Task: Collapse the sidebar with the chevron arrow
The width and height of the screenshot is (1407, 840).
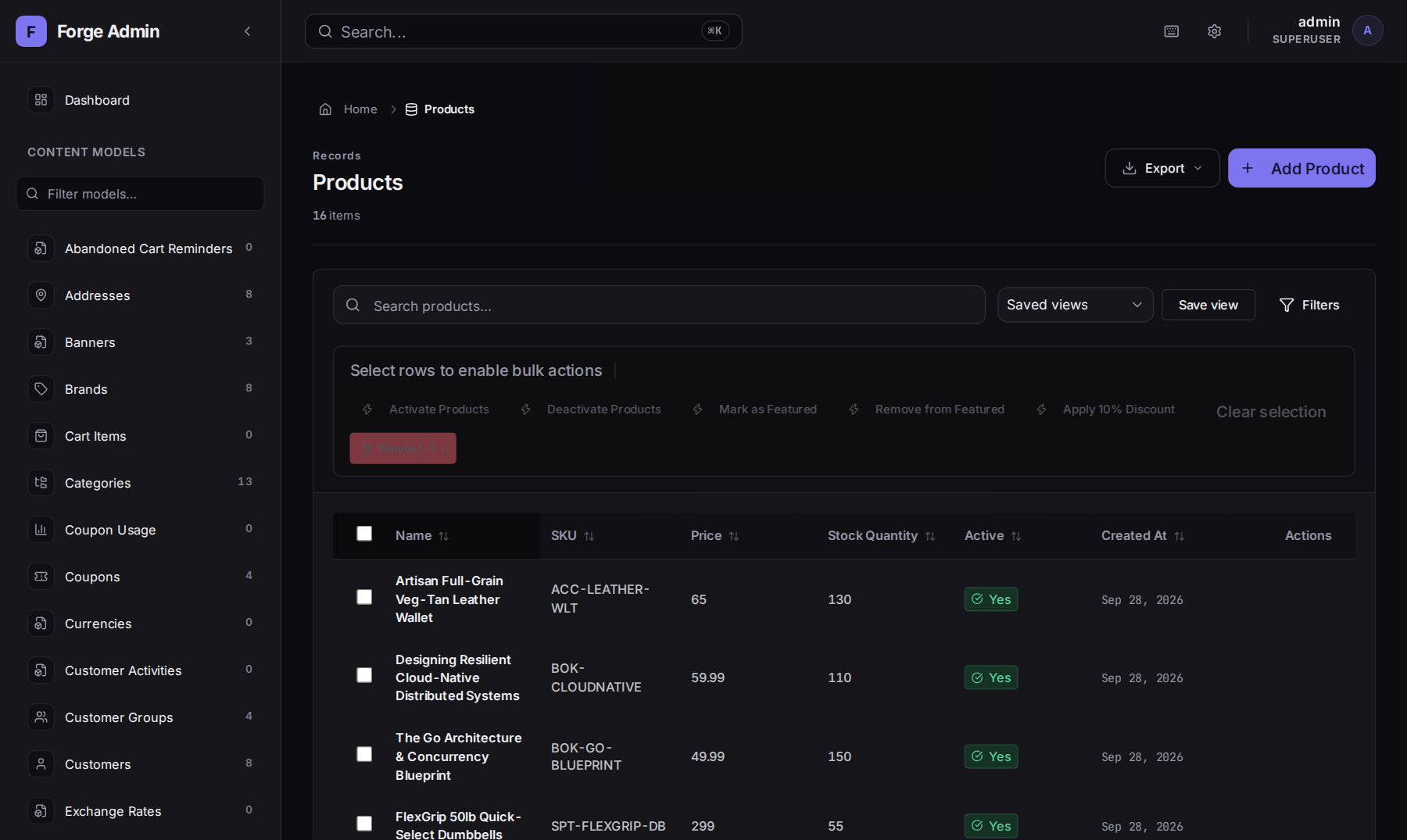Action: 247,31
